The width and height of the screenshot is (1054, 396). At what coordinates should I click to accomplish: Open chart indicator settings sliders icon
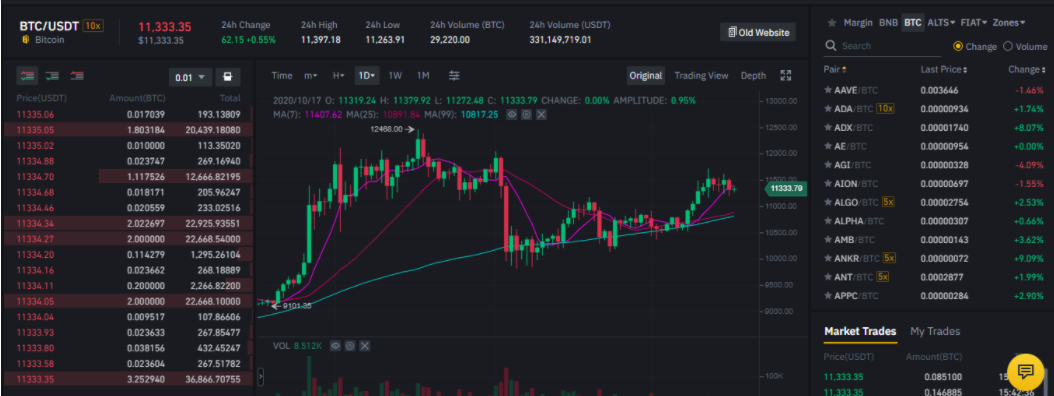click(454, 76)
